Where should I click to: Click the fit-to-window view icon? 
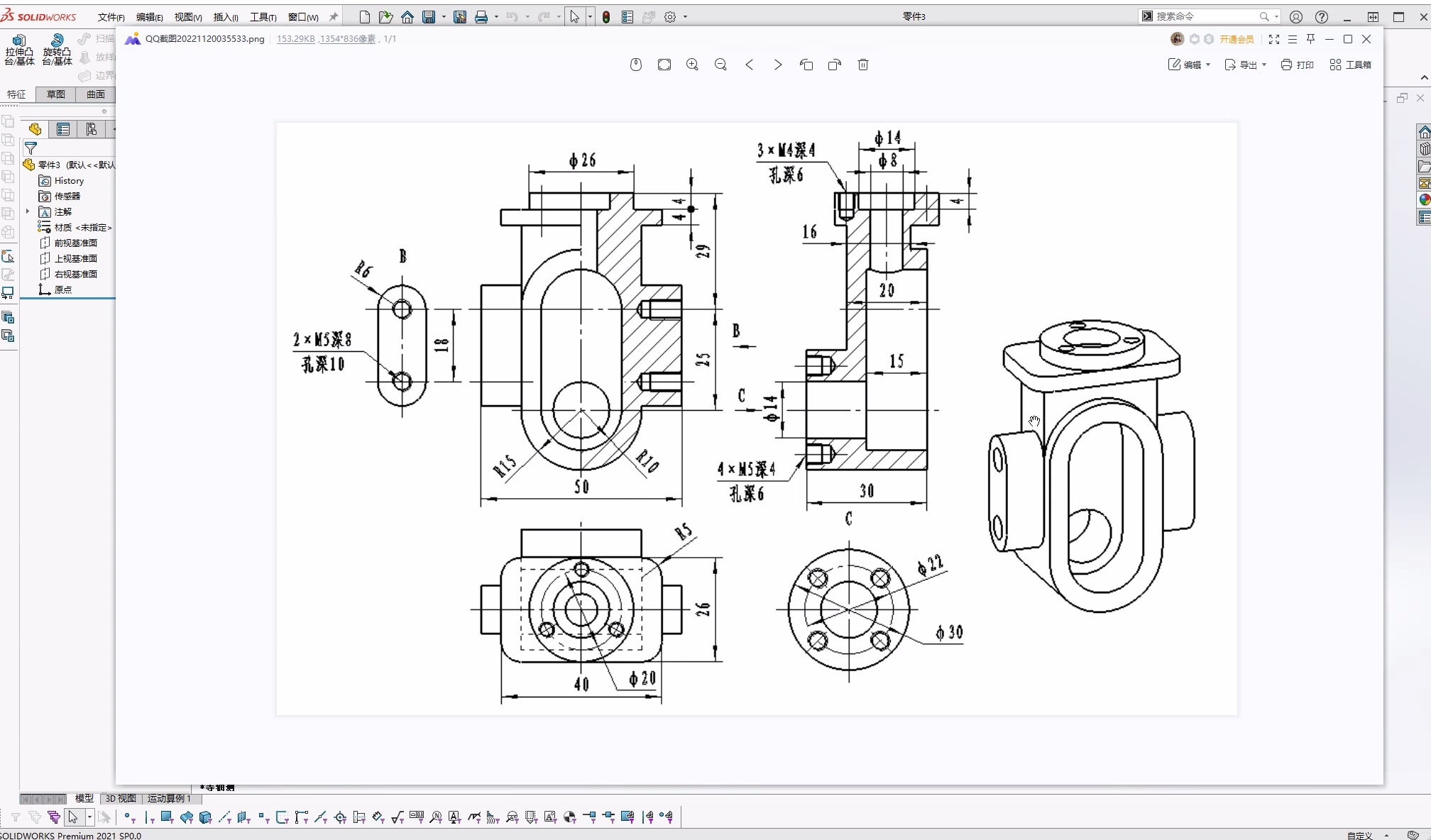(664, 65)
